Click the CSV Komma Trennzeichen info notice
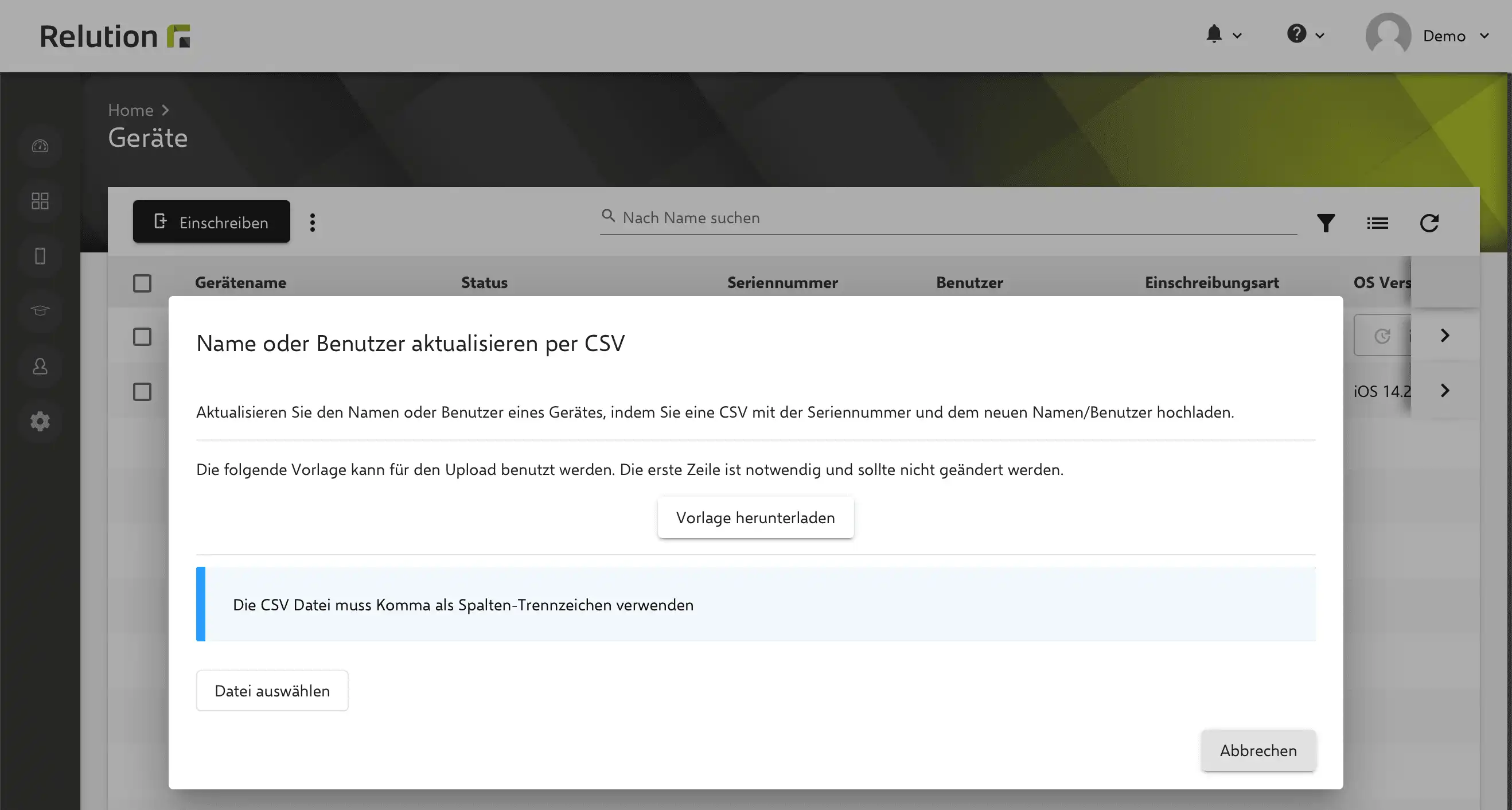 coord(756,604)
